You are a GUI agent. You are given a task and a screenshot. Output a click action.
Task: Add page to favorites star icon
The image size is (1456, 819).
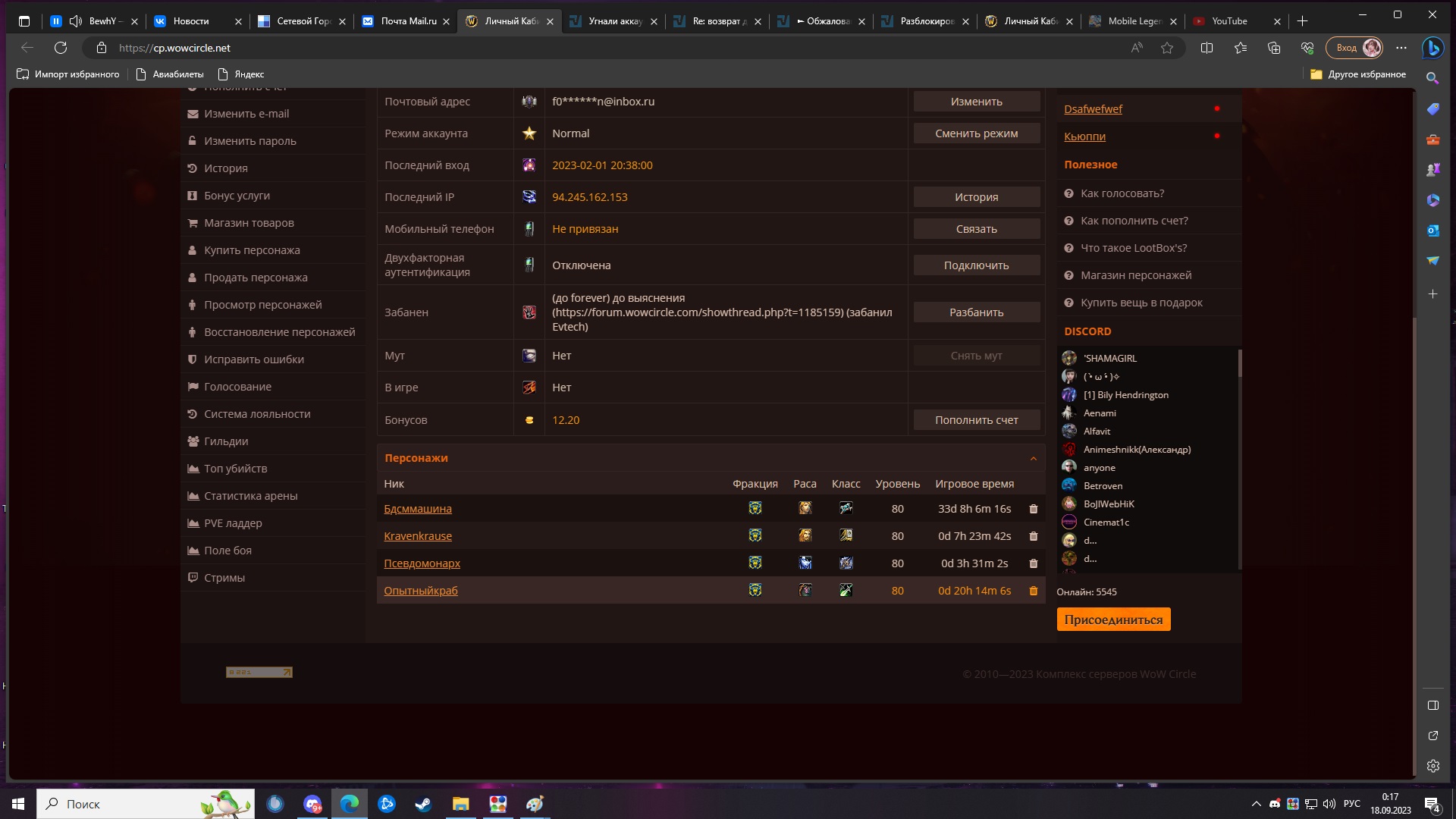pos(1167,48)
